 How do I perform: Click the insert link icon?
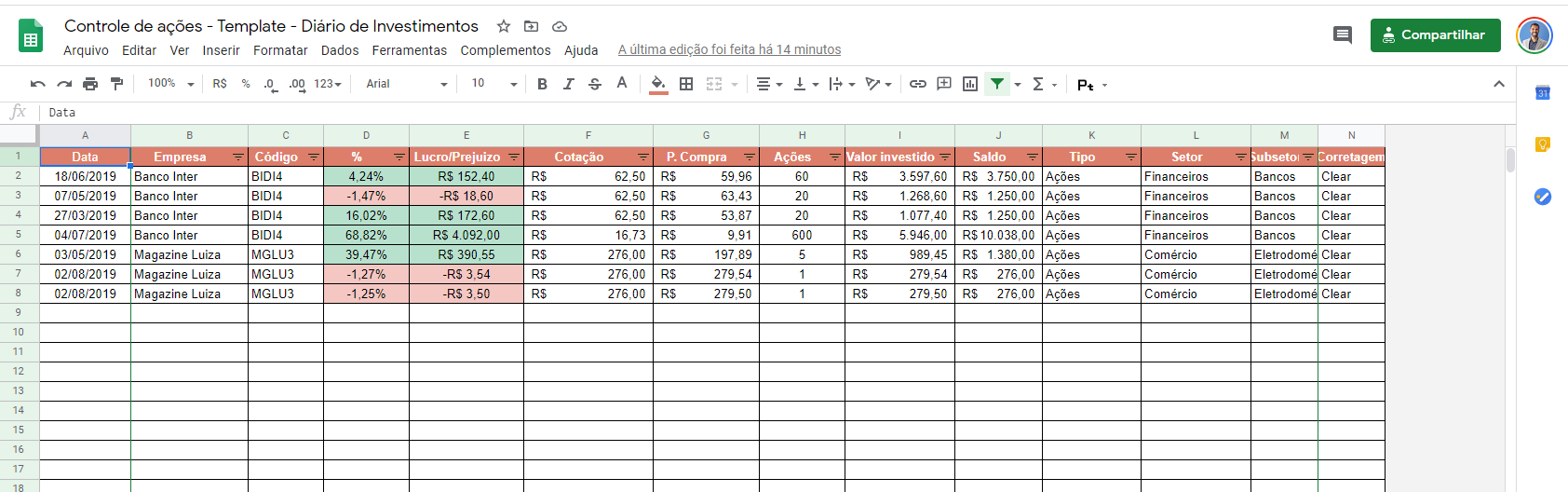(x=918, y=84)
